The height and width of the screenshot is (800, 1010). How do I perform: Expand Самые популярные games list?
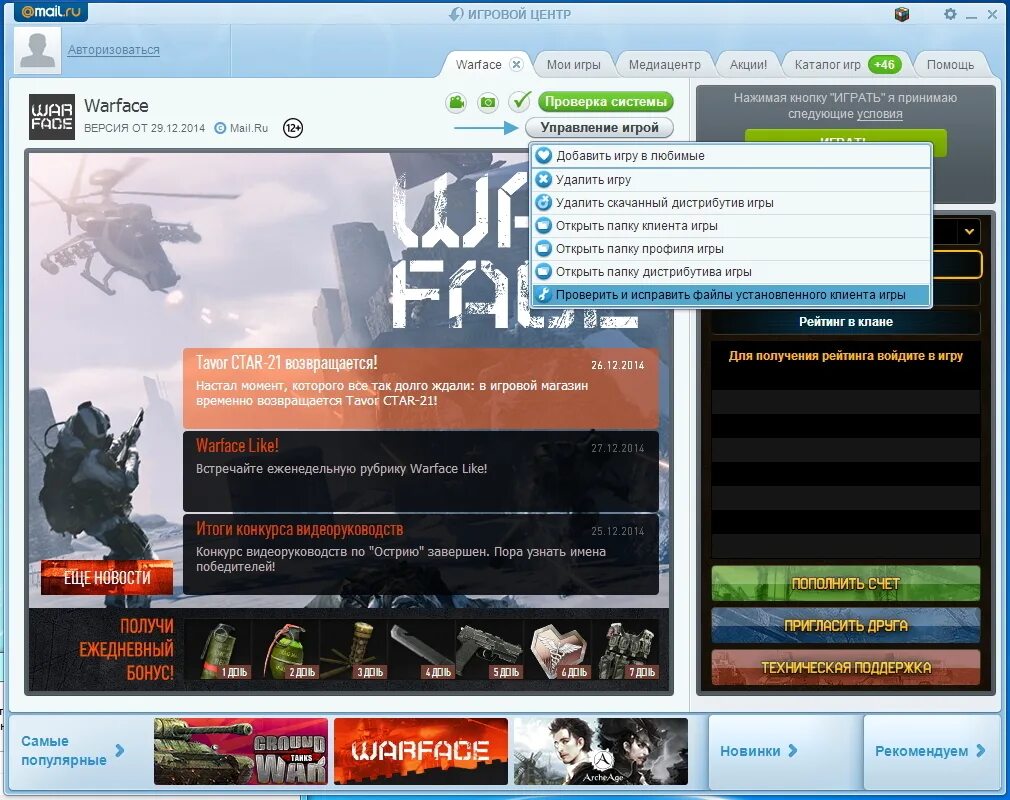[72, 750]
